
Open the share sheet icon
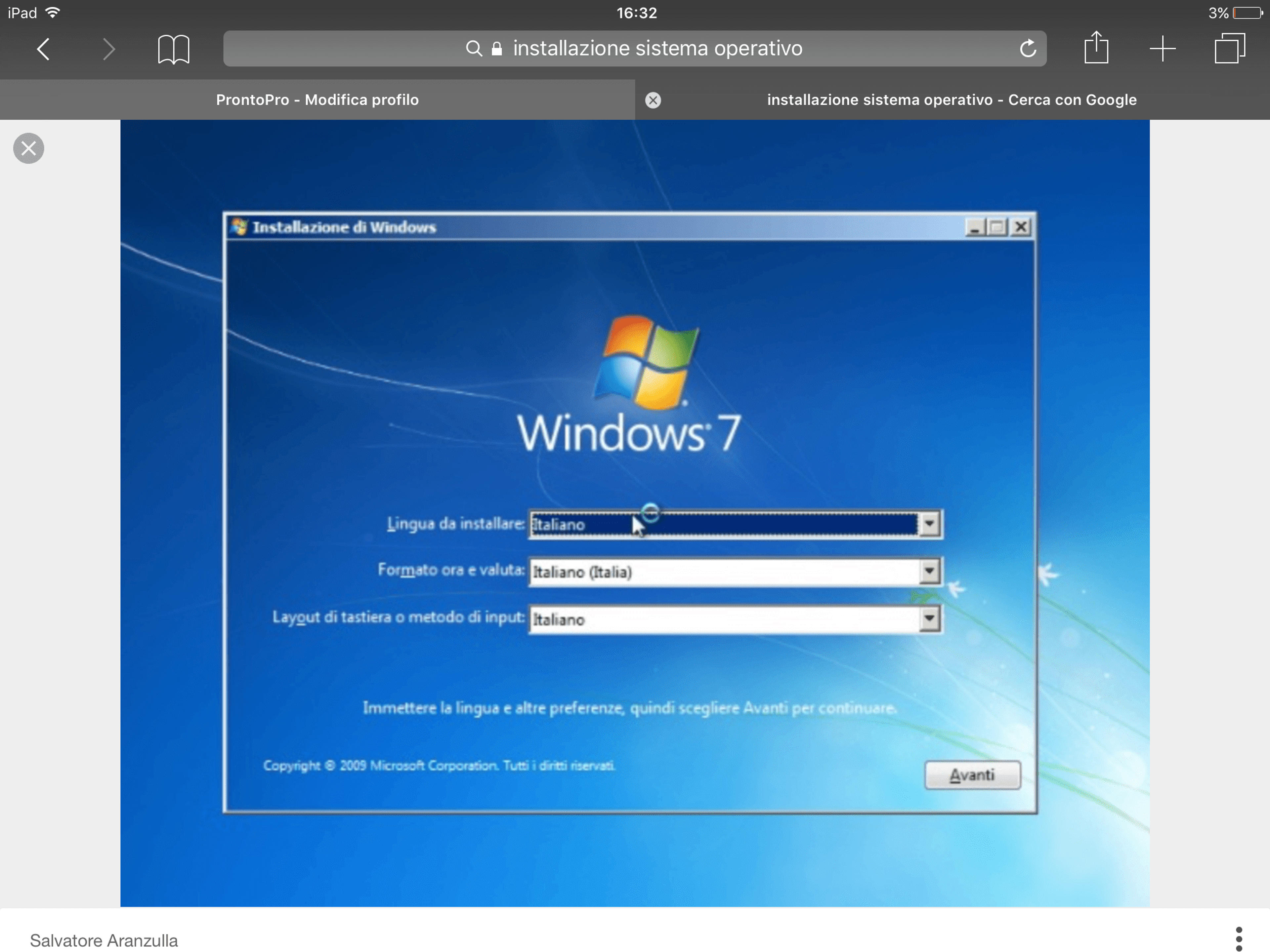click(x=1096, y=47)
